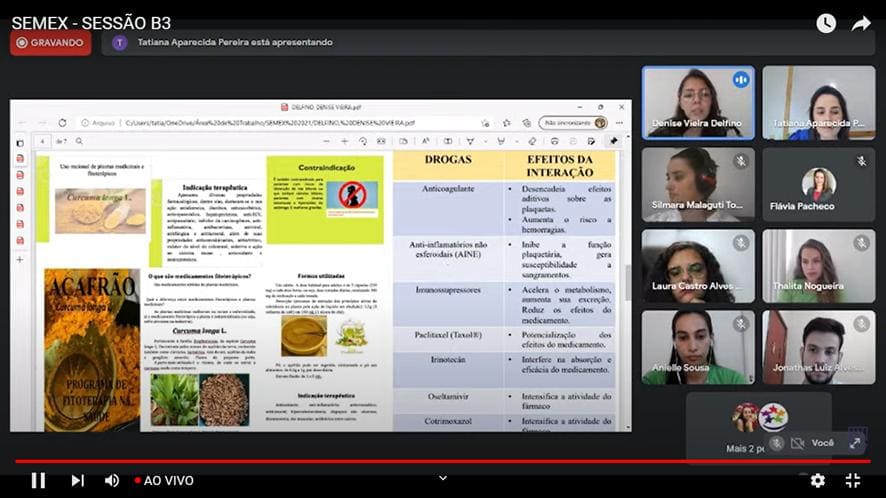This screenshot has width=886, height=498.
Task: Select Laura Castro Alves video tile
Action: pyautogui.click(x=698, y=266)
